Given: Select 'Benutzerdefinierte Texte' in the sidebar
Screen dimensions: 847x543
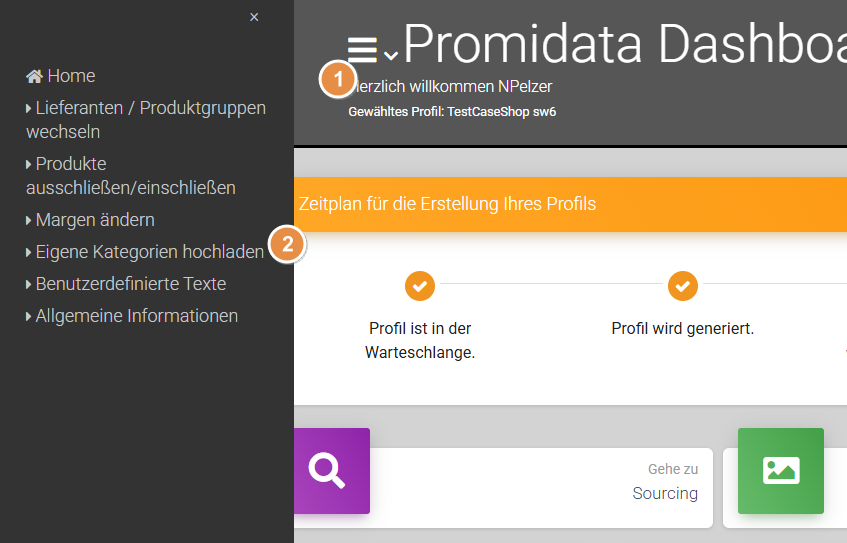Looking at the screenshot, I should pos(130,284).
